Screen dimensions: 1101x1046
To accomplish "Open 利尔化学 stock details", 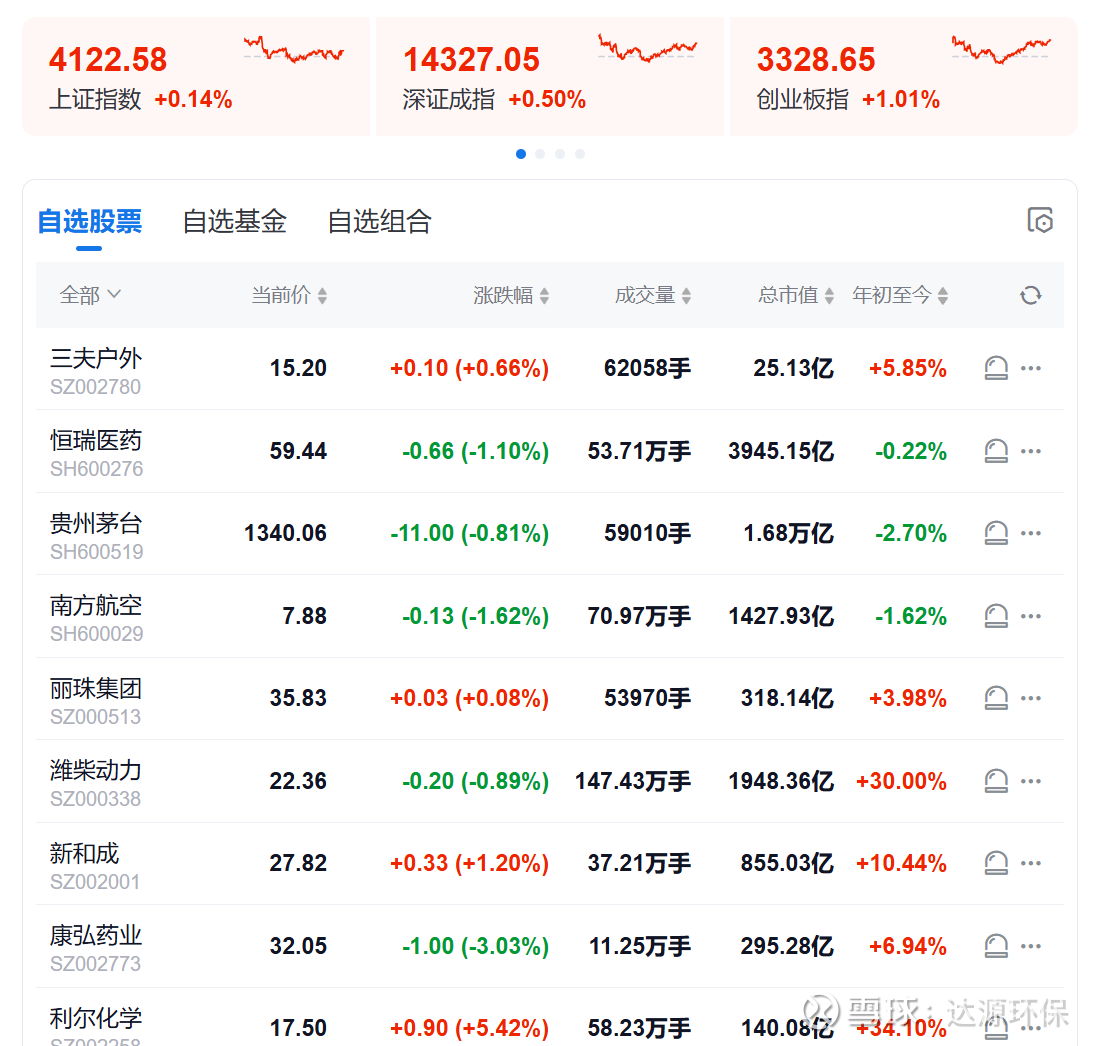I will (x=95, y=1018).
